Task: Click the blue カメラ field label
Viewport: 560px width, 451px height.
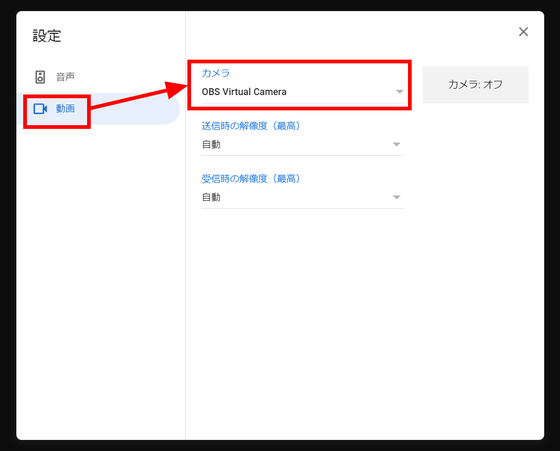Action: pyautogui.click(x=216, y=73)
